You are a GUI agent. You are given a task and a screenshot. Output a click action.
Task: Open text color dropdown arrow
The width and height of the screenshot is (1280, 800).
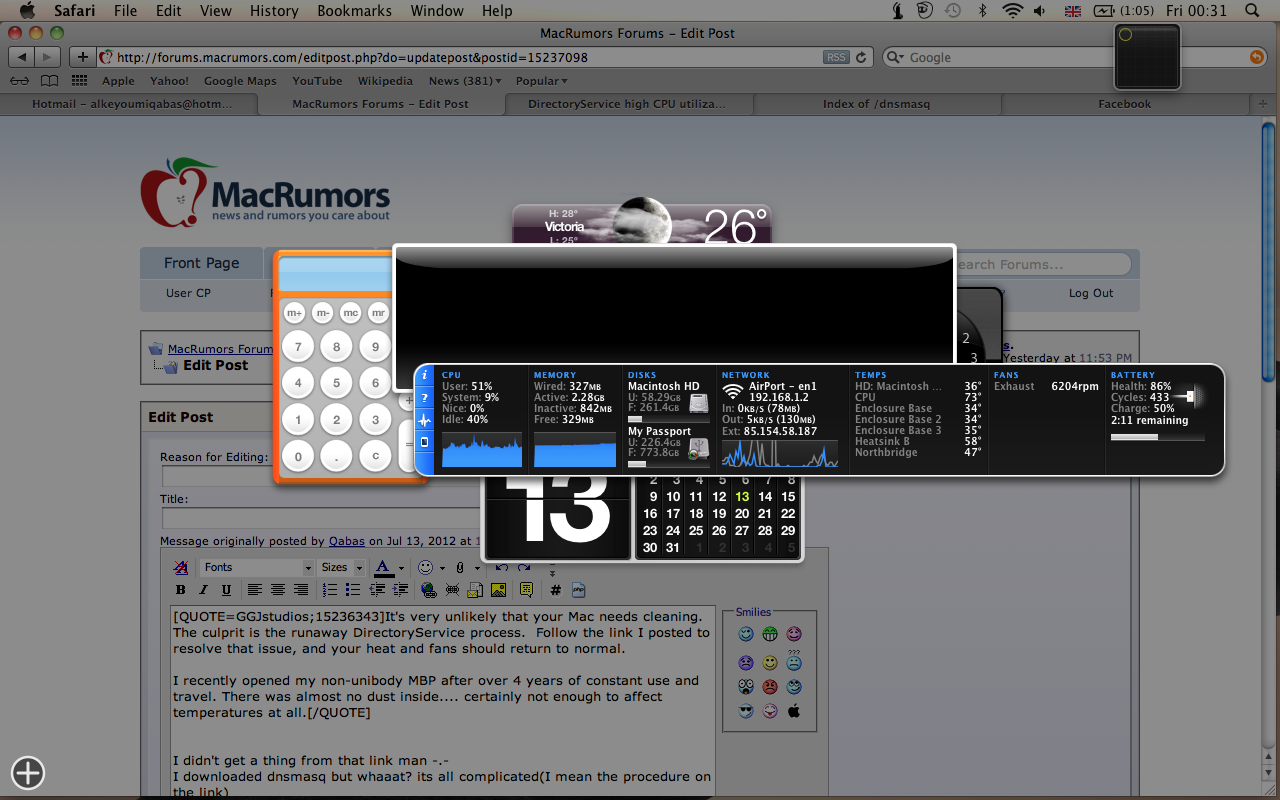coord(401,568)
